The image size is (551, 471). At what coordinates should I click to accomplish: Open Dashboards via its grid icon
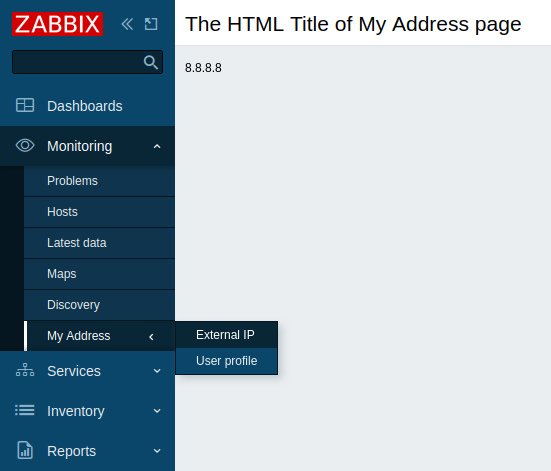tap(25, 105)
